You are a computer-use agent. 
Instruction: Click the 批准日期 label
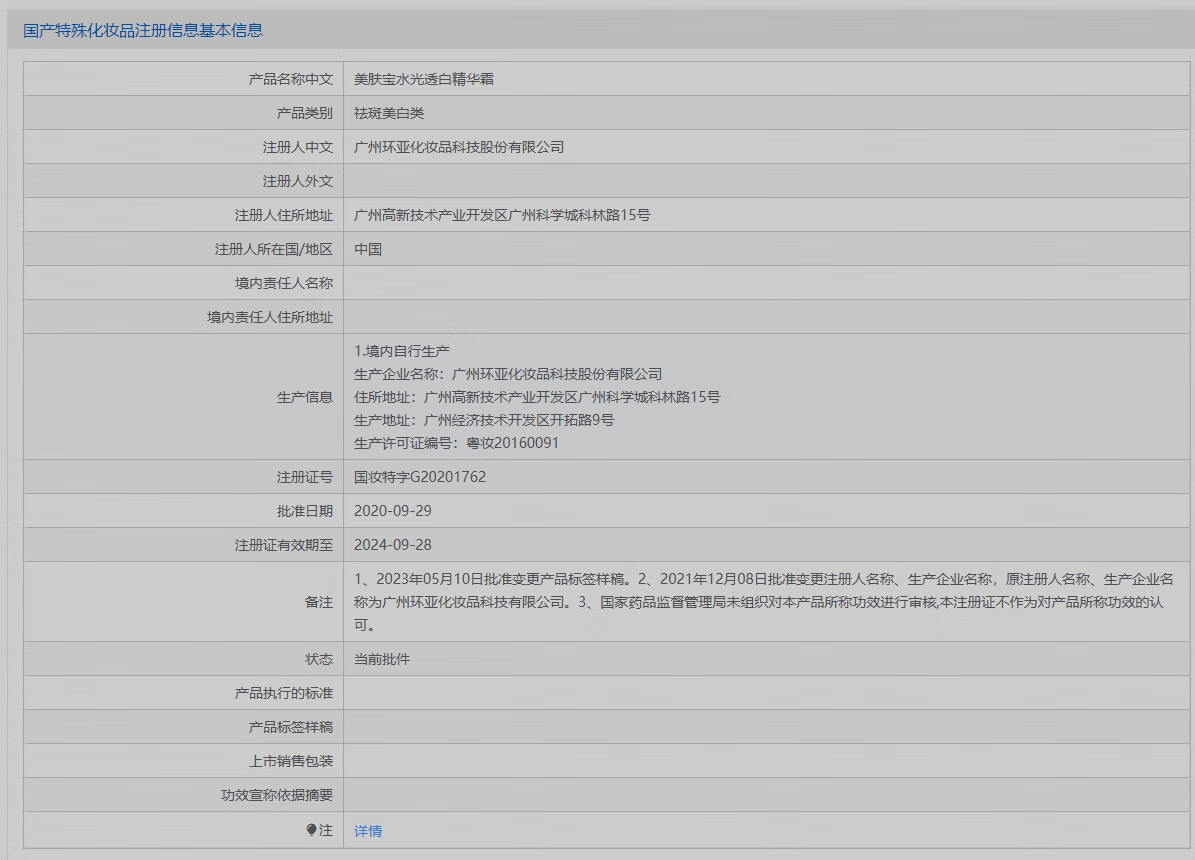[x=305, y=511]
